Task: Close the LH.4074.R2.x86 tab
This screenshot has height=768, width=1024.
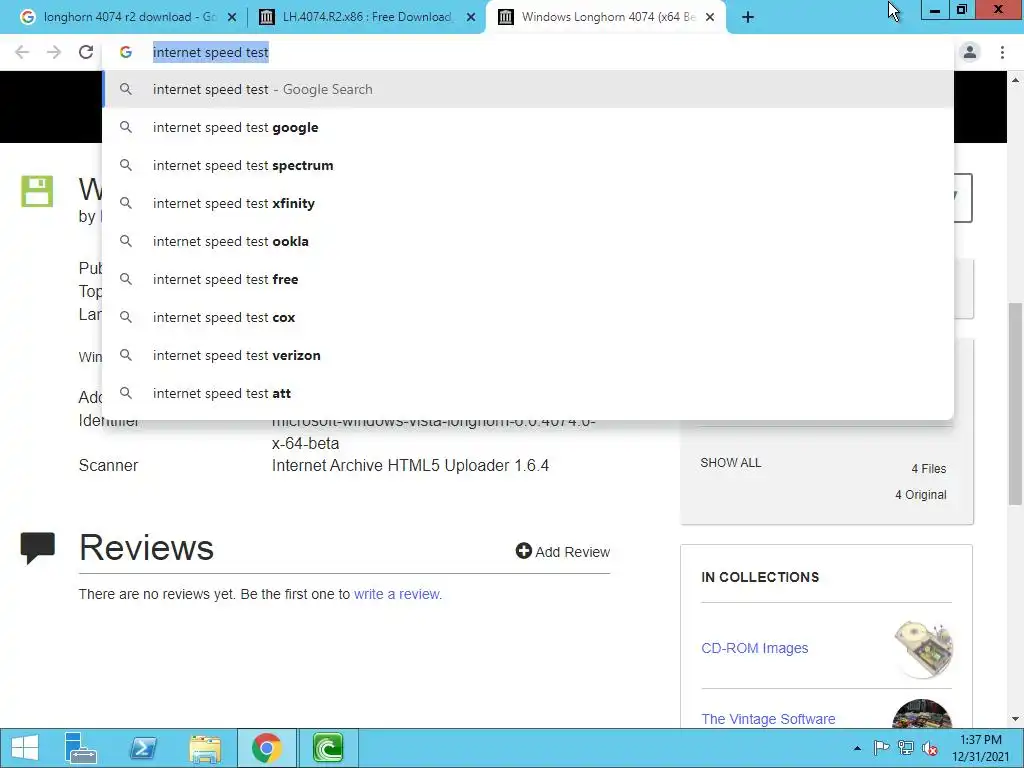Action: (x=471, y=18)
